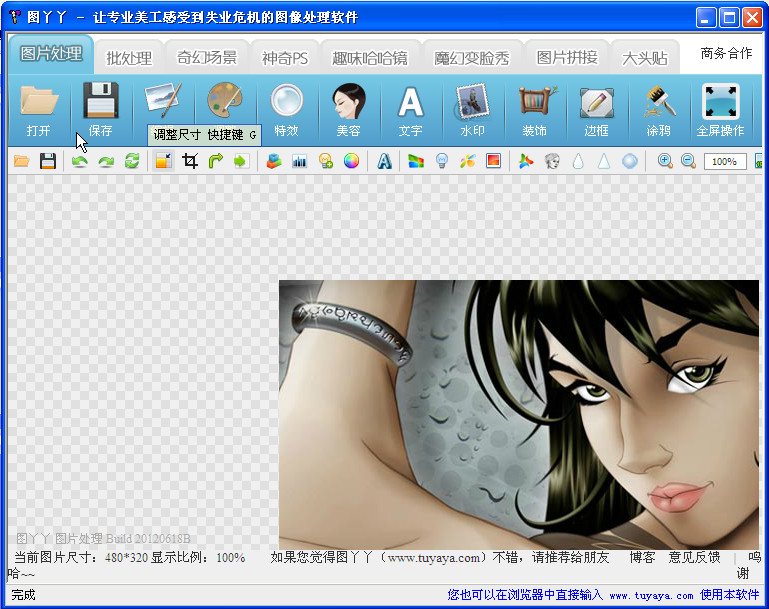Enter 全屏操作 fullscreen mode
The image size is (769, 609).
[720, 110]
